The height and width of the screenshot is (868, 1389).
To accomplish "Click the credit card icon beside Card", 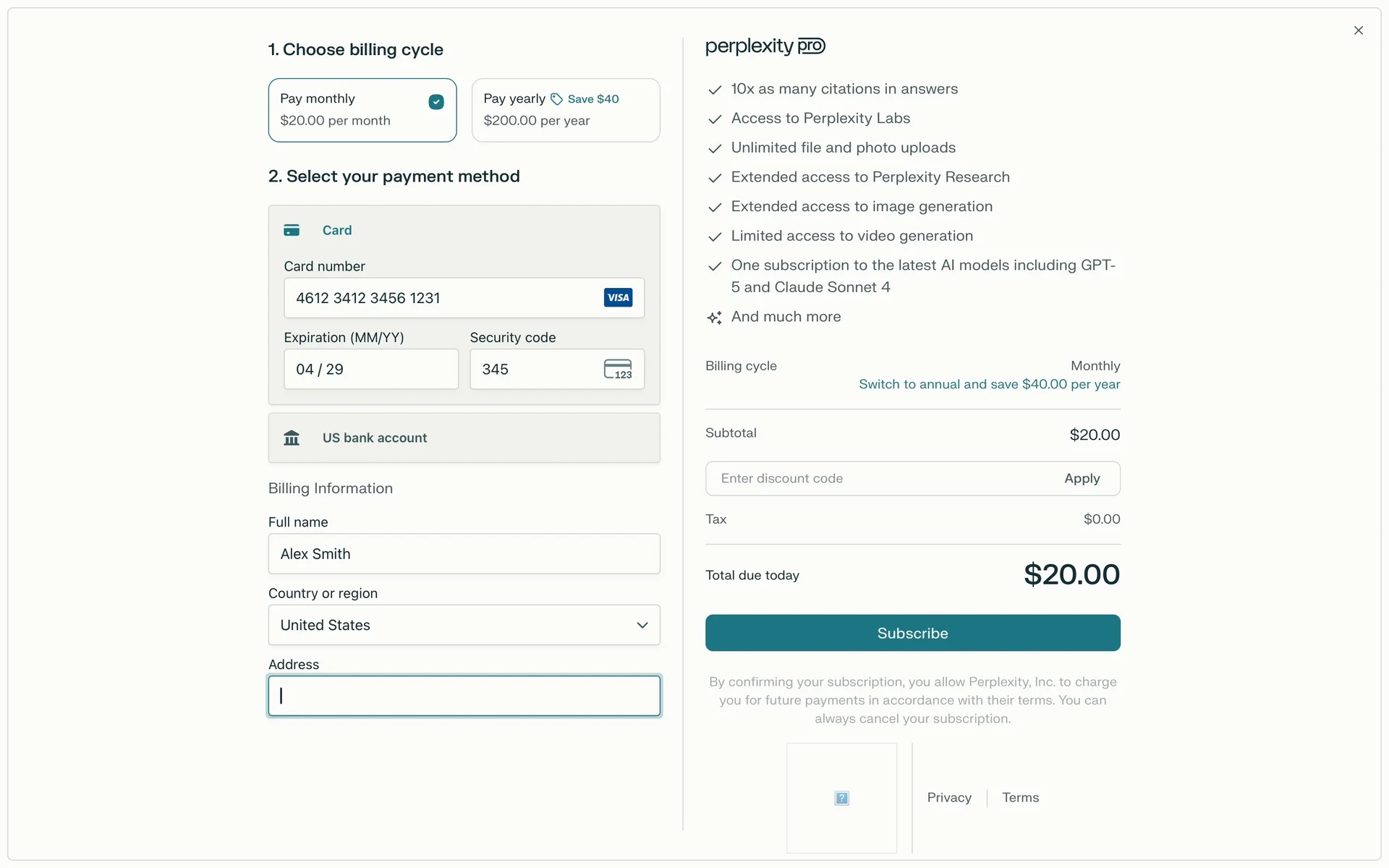I will click(x=292, y=230).
